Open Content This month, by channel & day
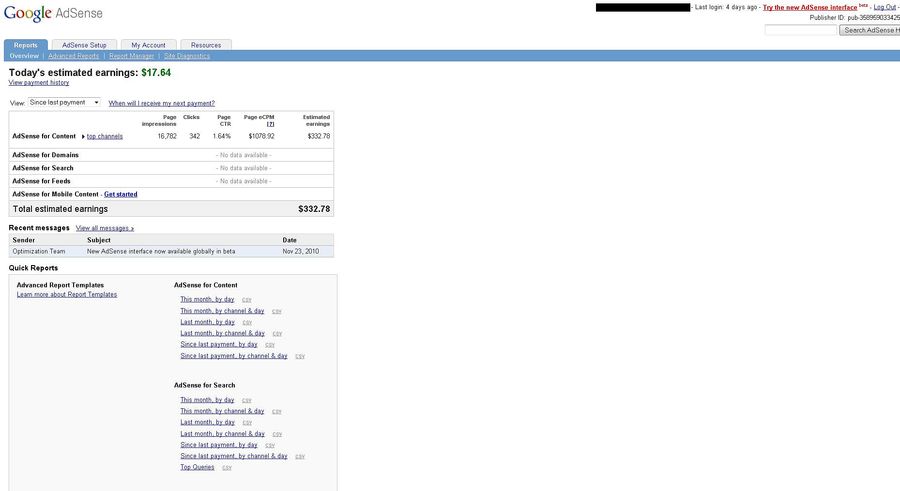This screenshot has width=900, height=491. (x=222, y=311)
